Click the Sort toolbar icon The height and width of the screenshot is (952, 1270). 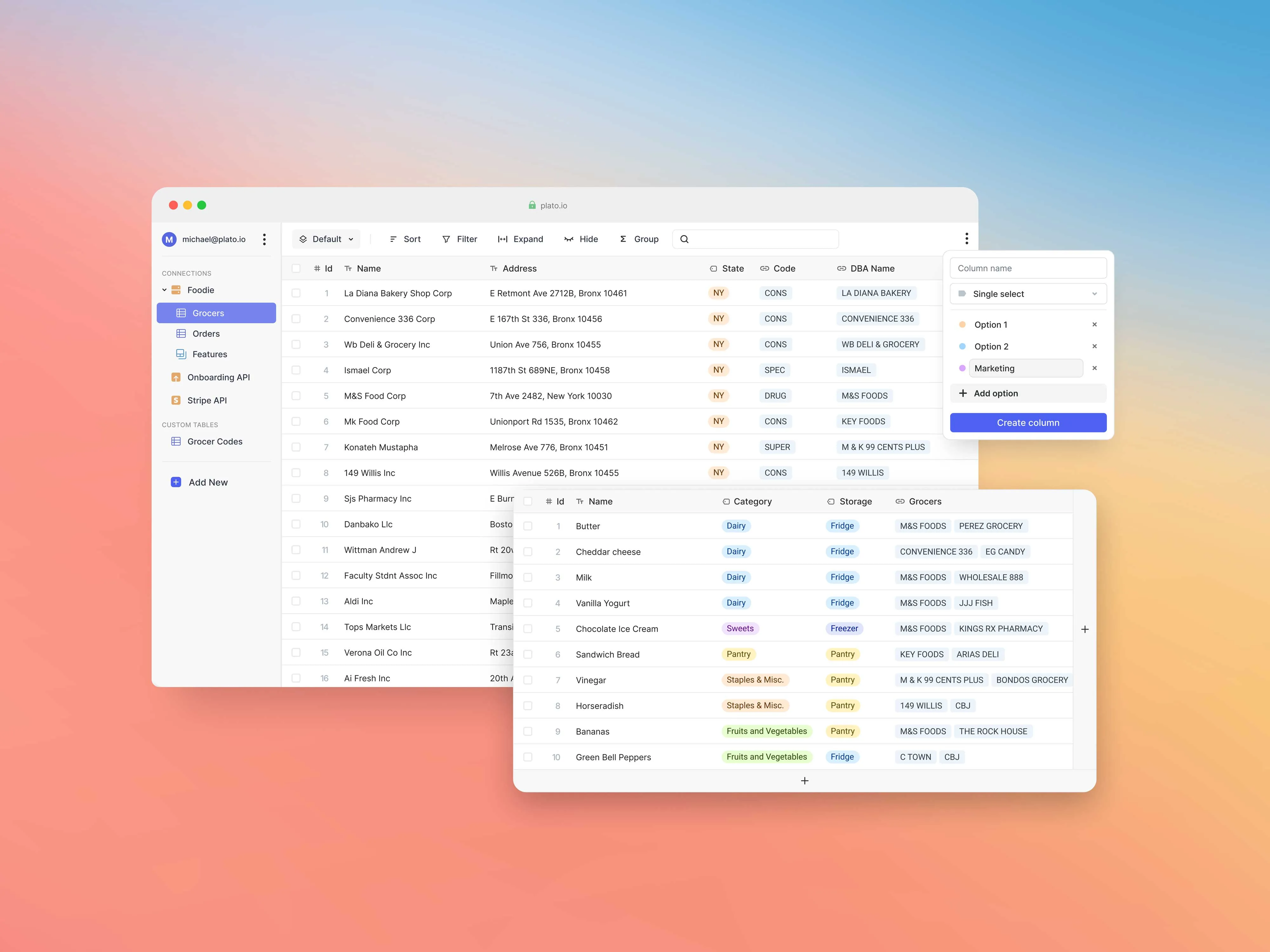tap(393, 239)
